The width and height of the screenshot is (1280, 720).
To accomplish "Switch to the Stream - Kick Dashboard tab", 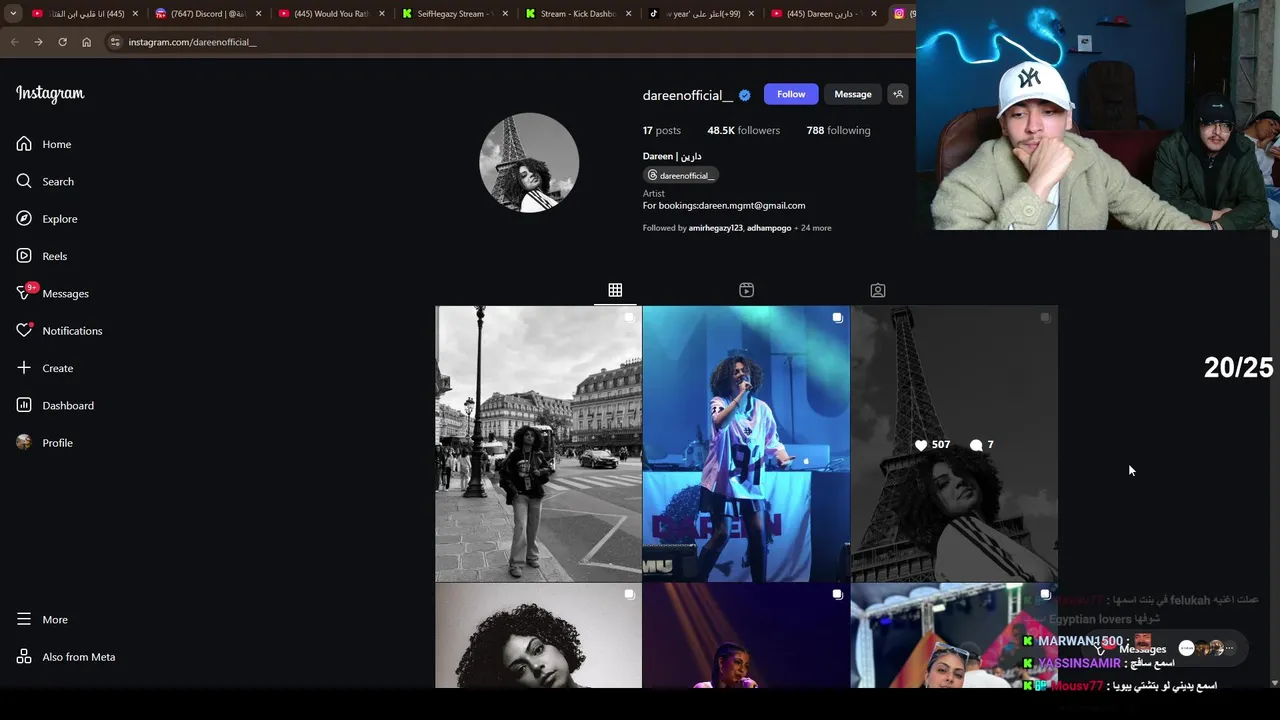I will (576, 14).
